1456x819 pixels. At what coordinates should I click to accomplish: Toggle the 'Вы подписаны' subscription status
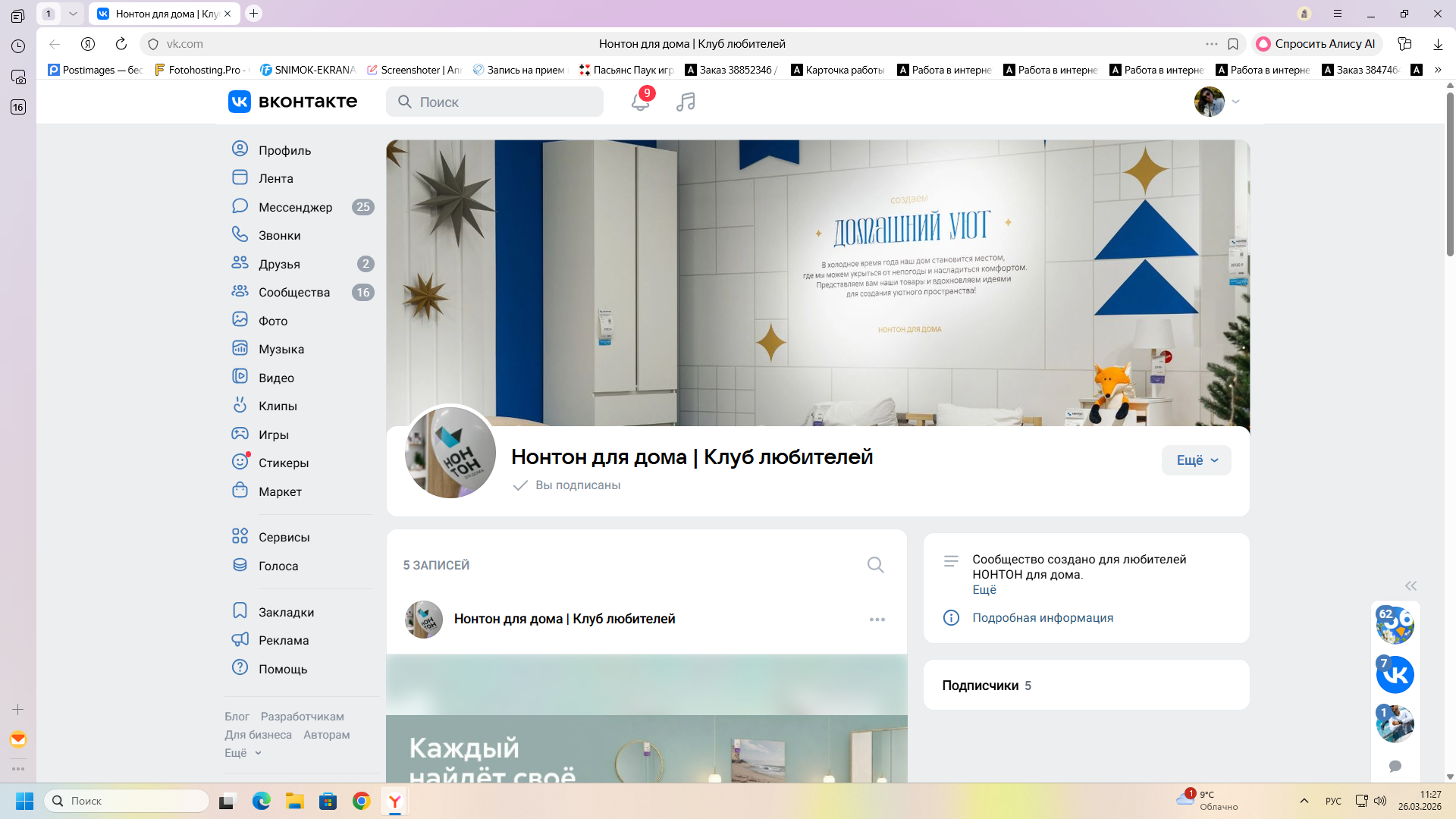(567, 485)
